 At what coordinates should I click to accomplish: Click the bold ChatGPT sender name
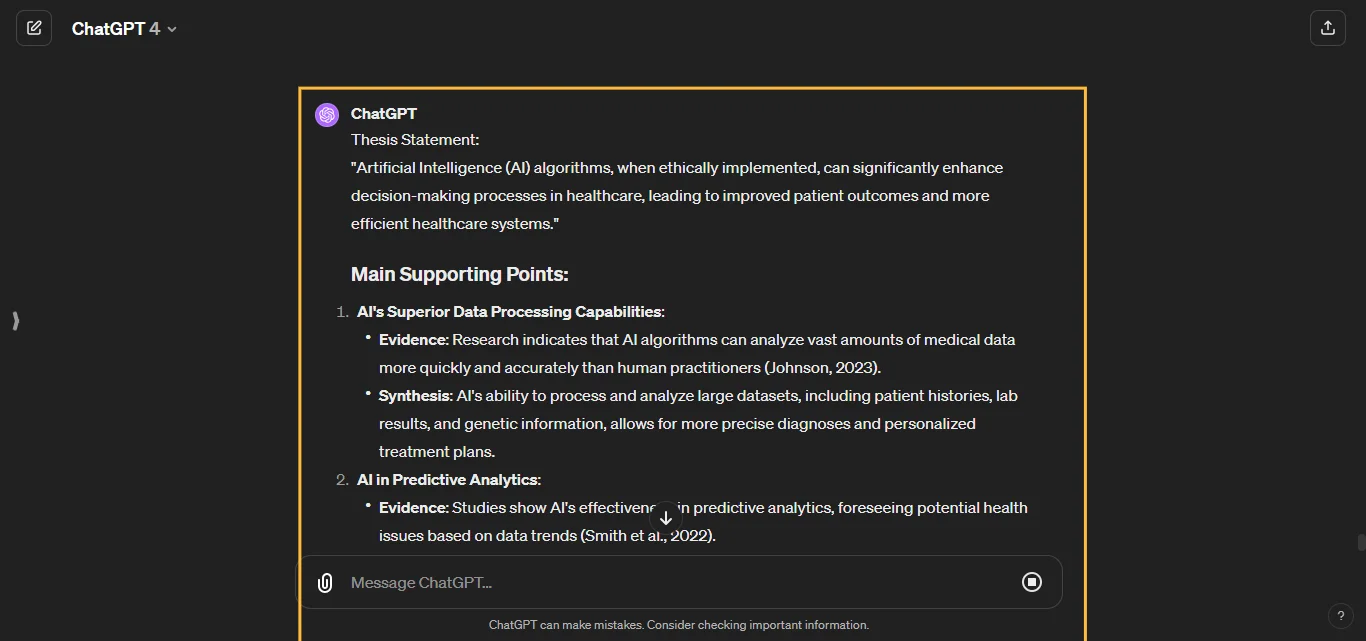(x=384, y=114)
